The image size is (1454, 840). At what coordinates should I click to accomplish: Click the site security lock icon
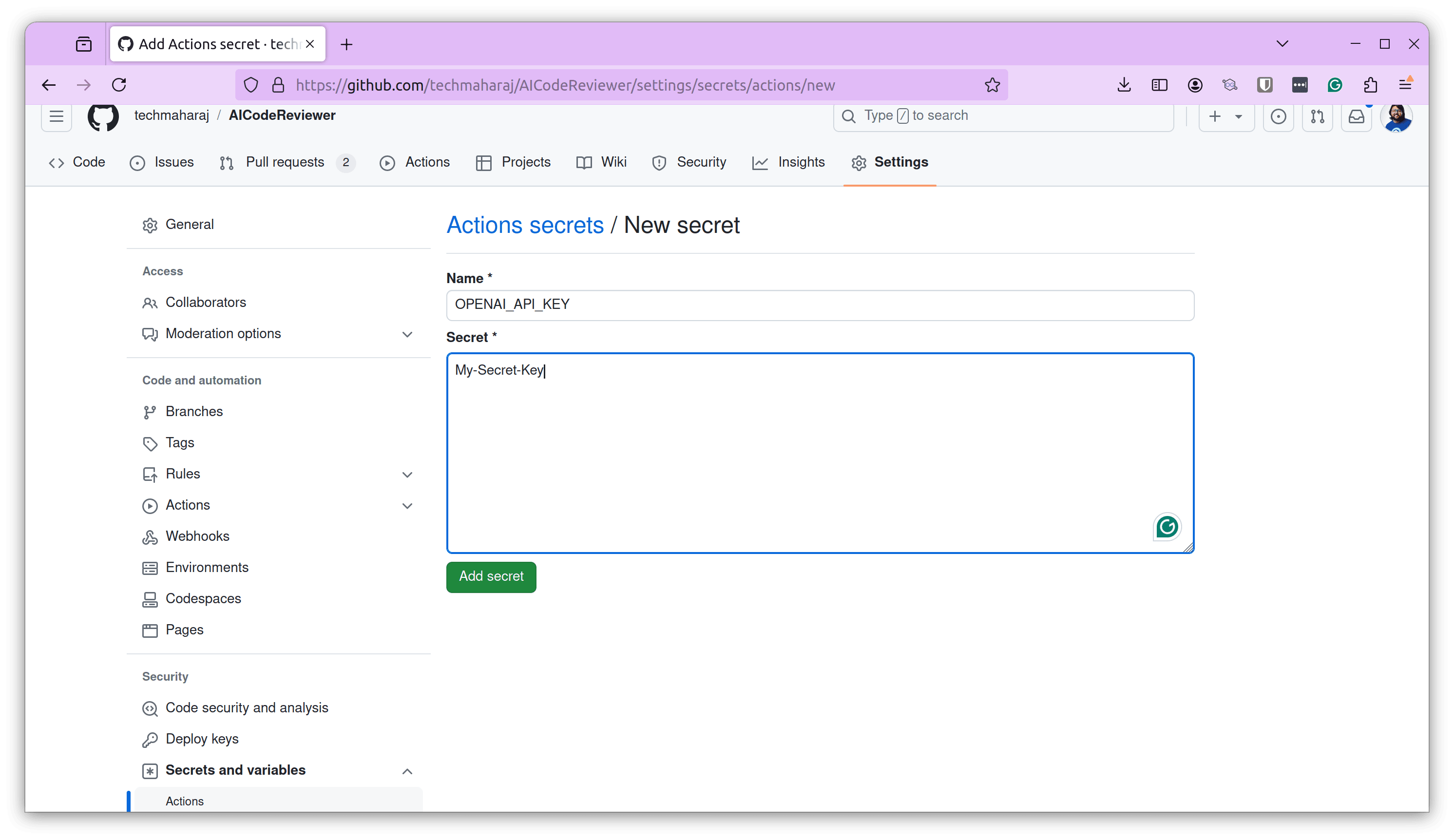coord(278,85)
